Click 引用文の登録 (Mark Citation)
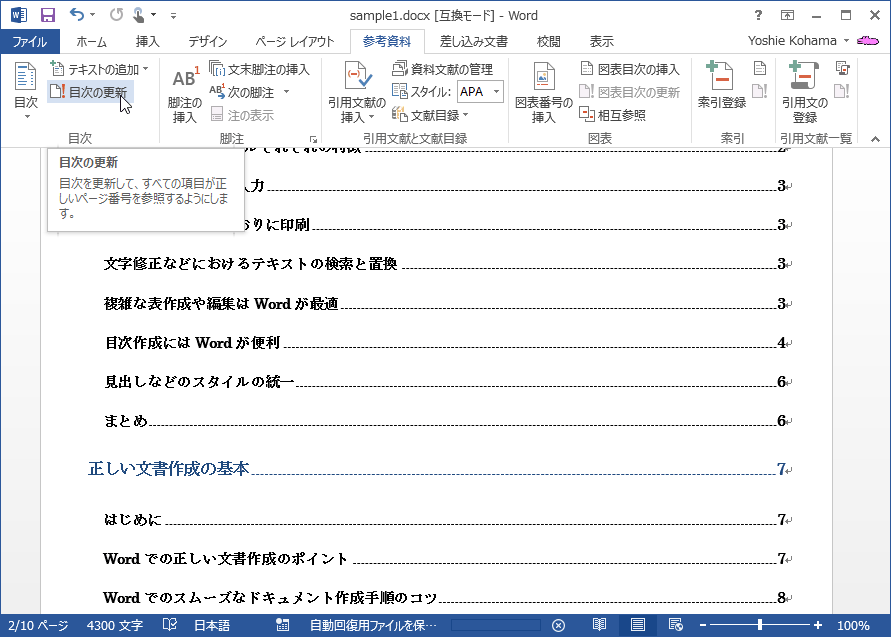 pyautogui.click(x=805, y=94)
